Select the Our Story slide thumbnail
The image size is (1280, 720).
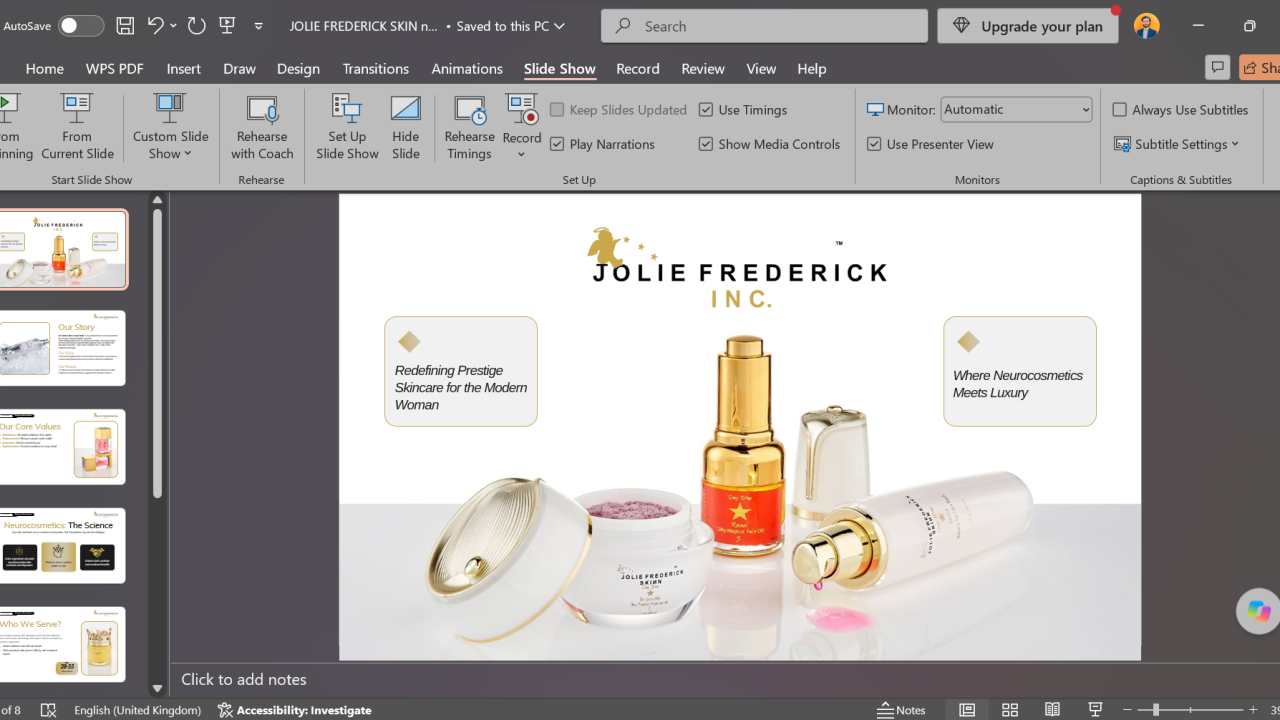[x=64, y=348]
